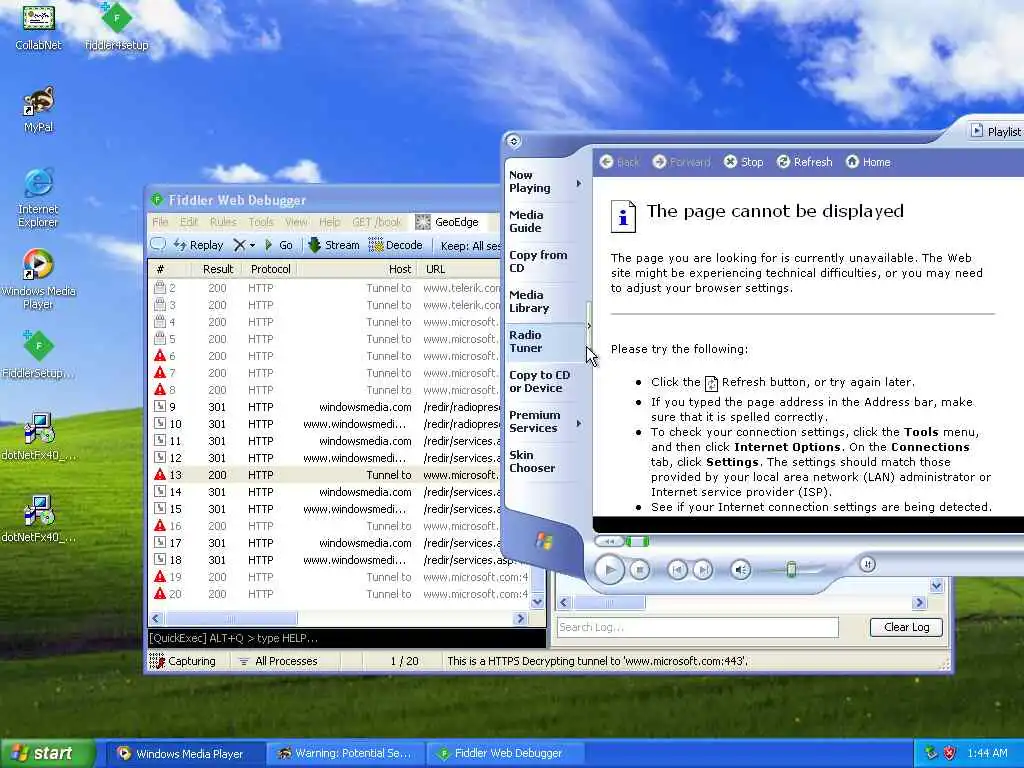Click the lock icon on session 2
The height and width of the screenshot is (768, 1024).
[160, 287]
